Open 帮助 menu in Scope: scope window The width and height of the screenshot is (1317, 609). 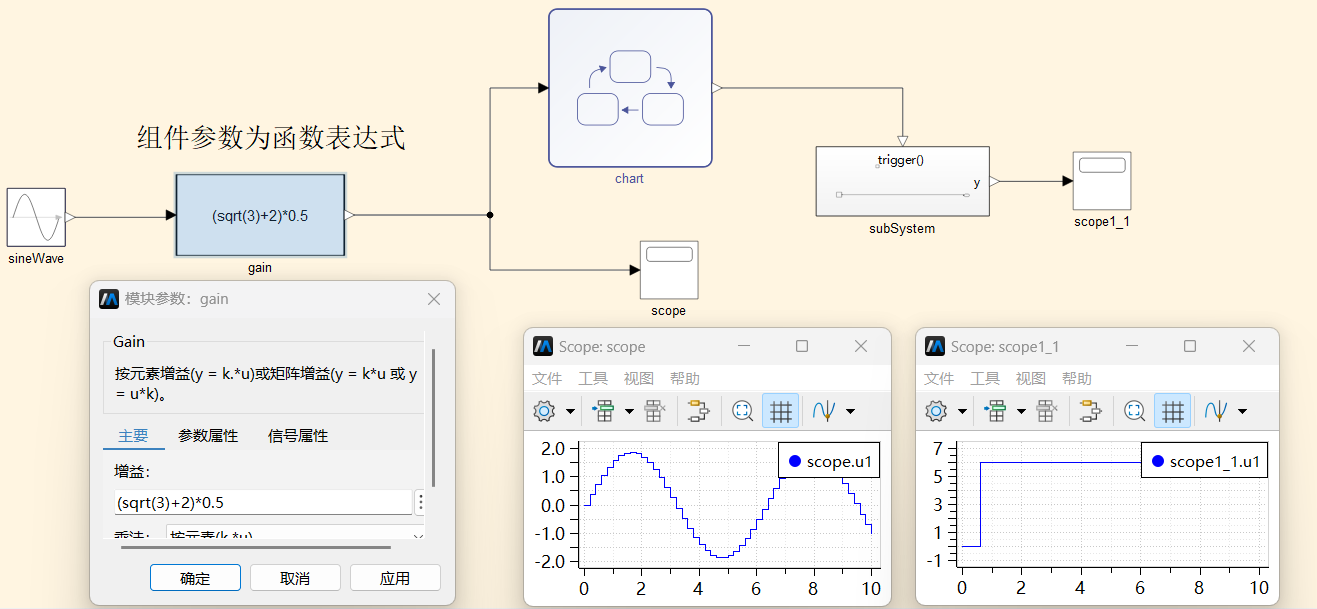[x=685, y=379]
